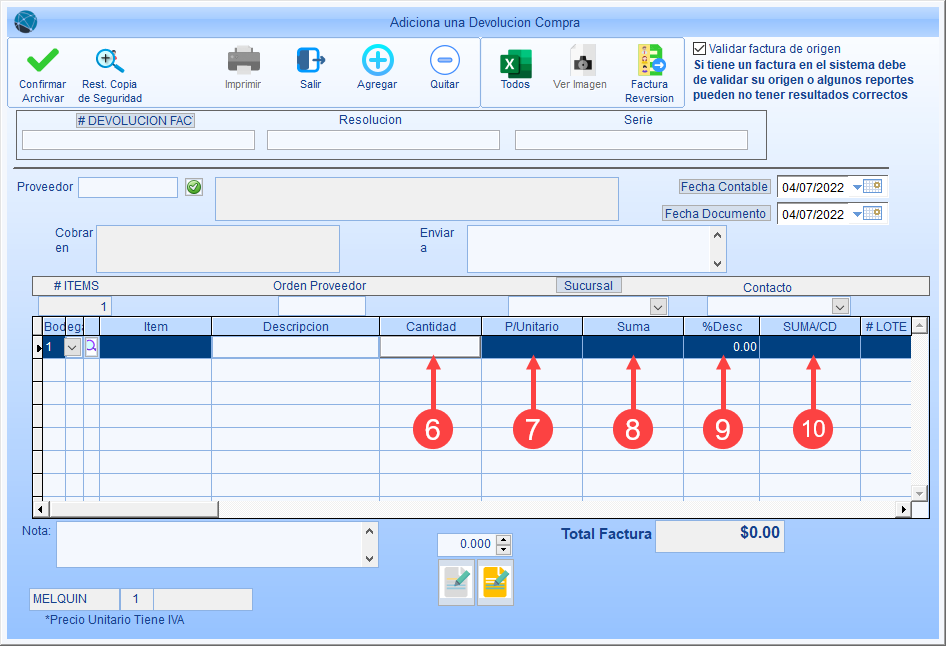
Task: Click the Fecha Documento label button
Action: [x=716, y=214]
